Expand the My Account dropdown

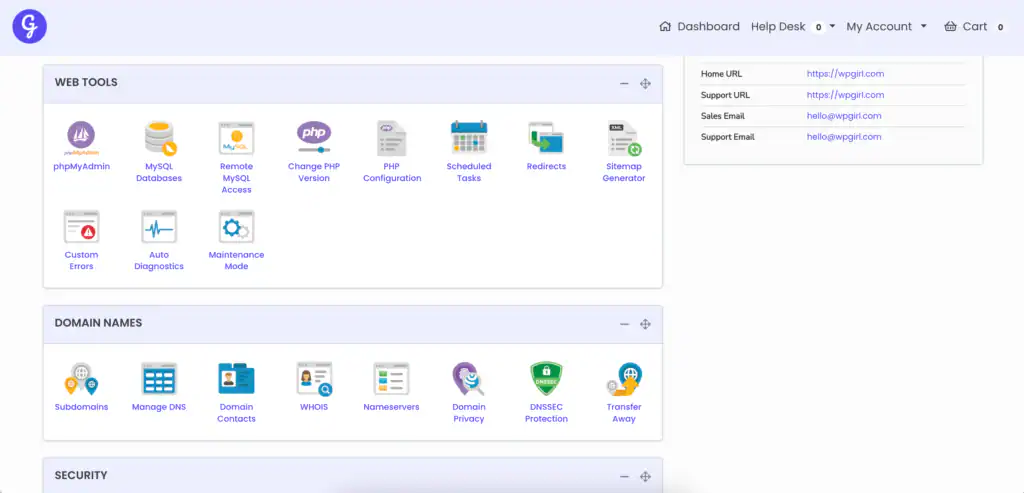pos(923,27)
